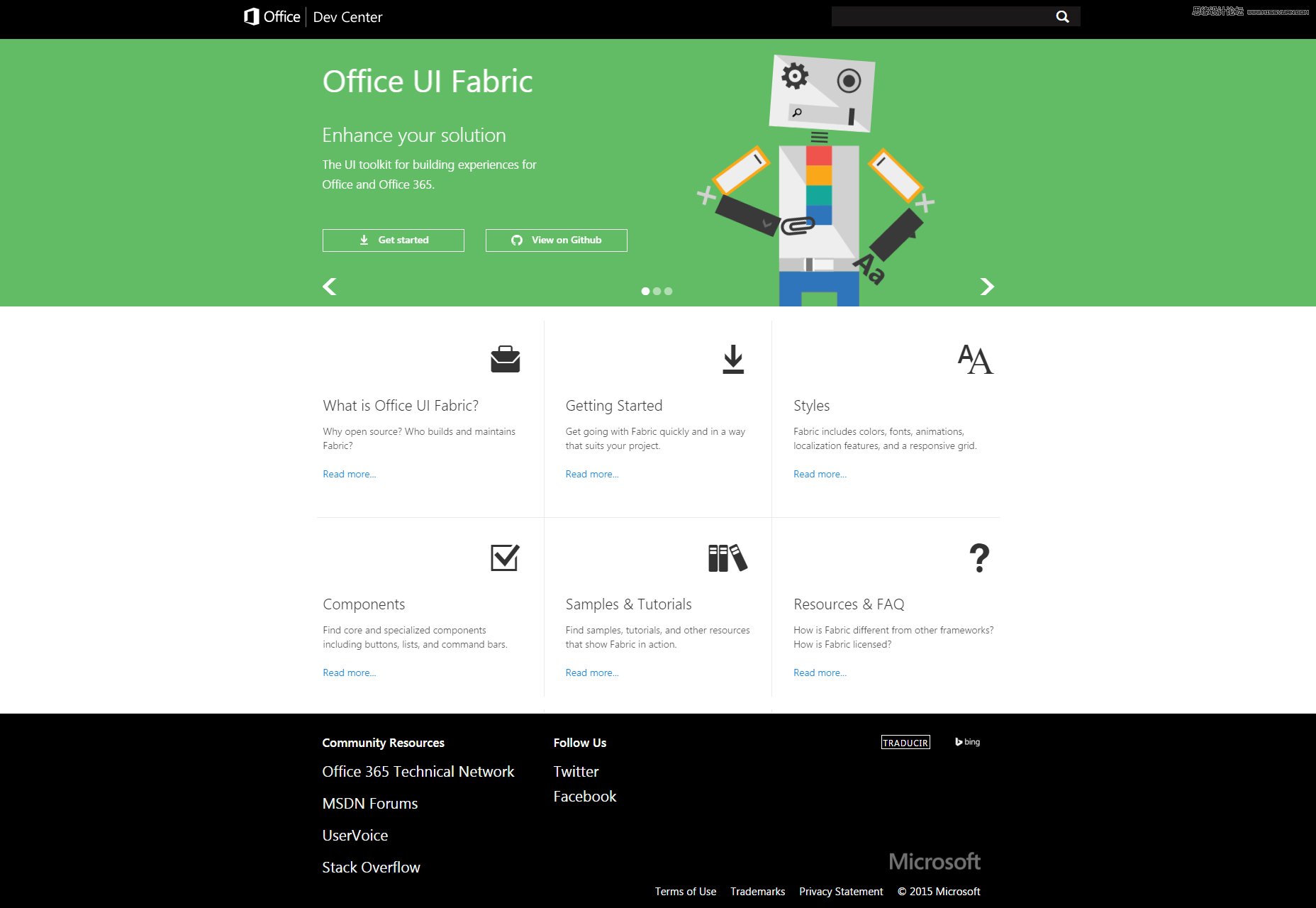Click the TRADUCIR translate button
This screenshot has height=908, width=1316.
905,742
